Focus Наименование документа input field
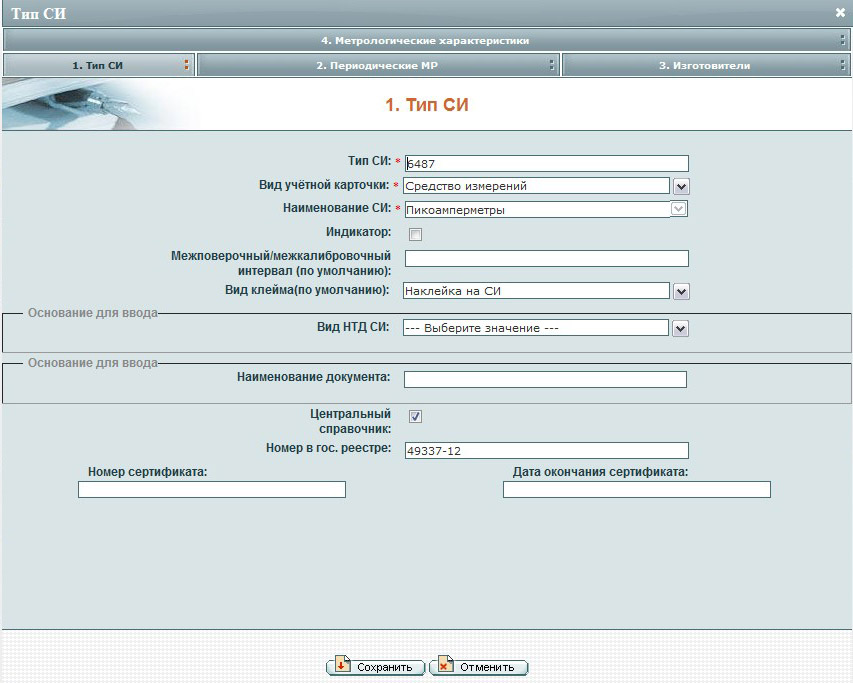Viewport: 853px width, 683px height. [x=545, y=379]
